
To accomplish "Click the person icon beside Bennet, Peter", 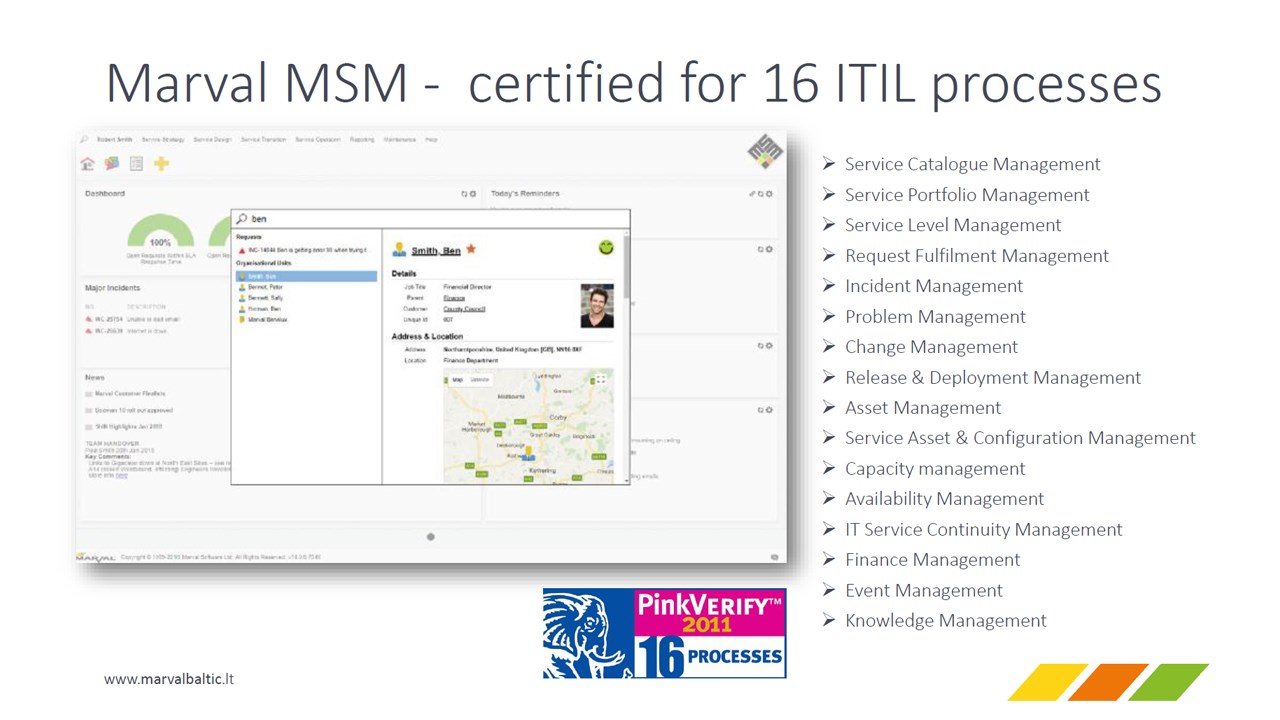I will 242,287.
